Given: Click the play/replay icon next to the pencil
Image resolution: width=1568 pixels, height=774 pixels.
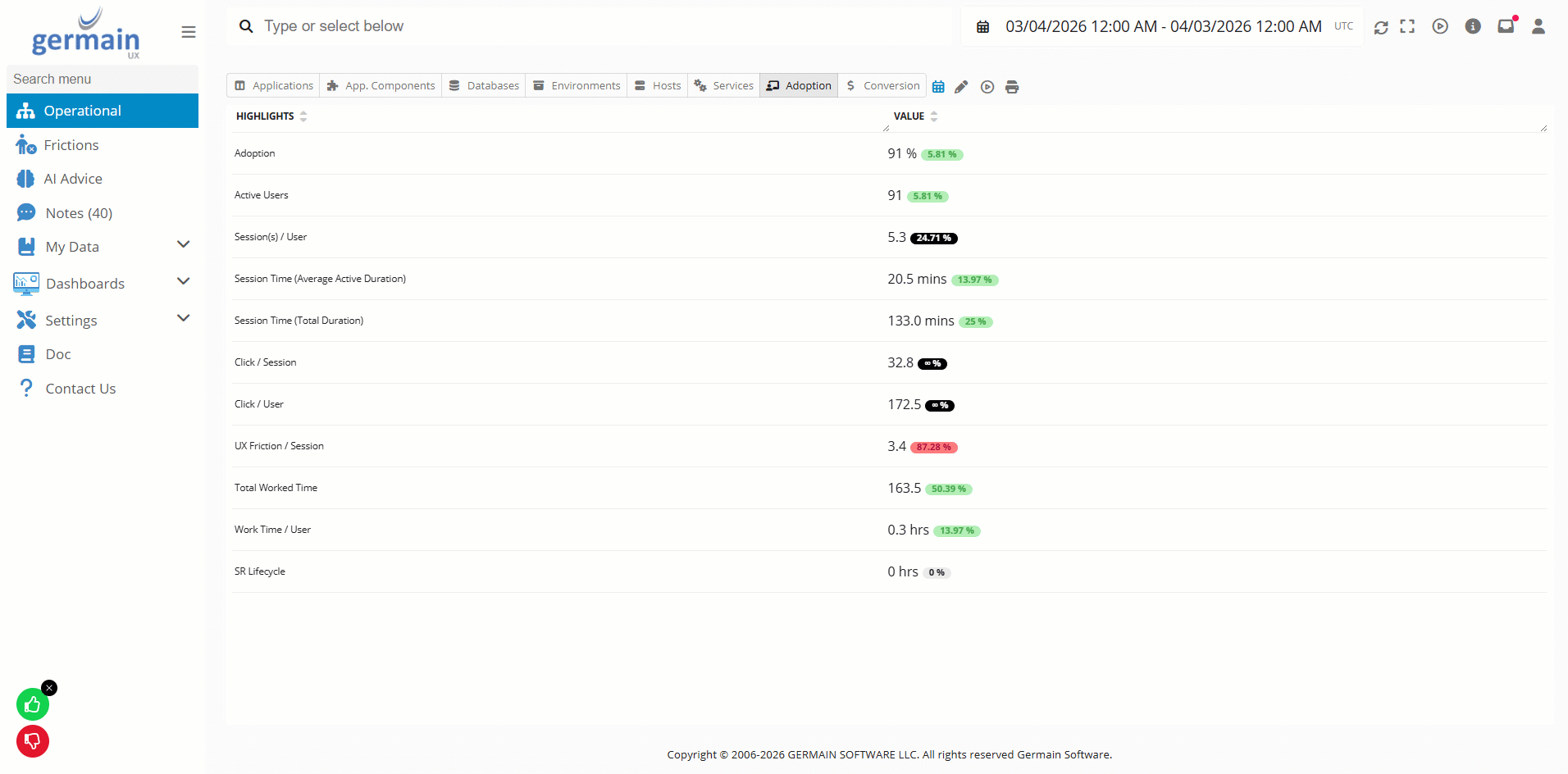Looking at the screenshot, I should coord(987,86).
